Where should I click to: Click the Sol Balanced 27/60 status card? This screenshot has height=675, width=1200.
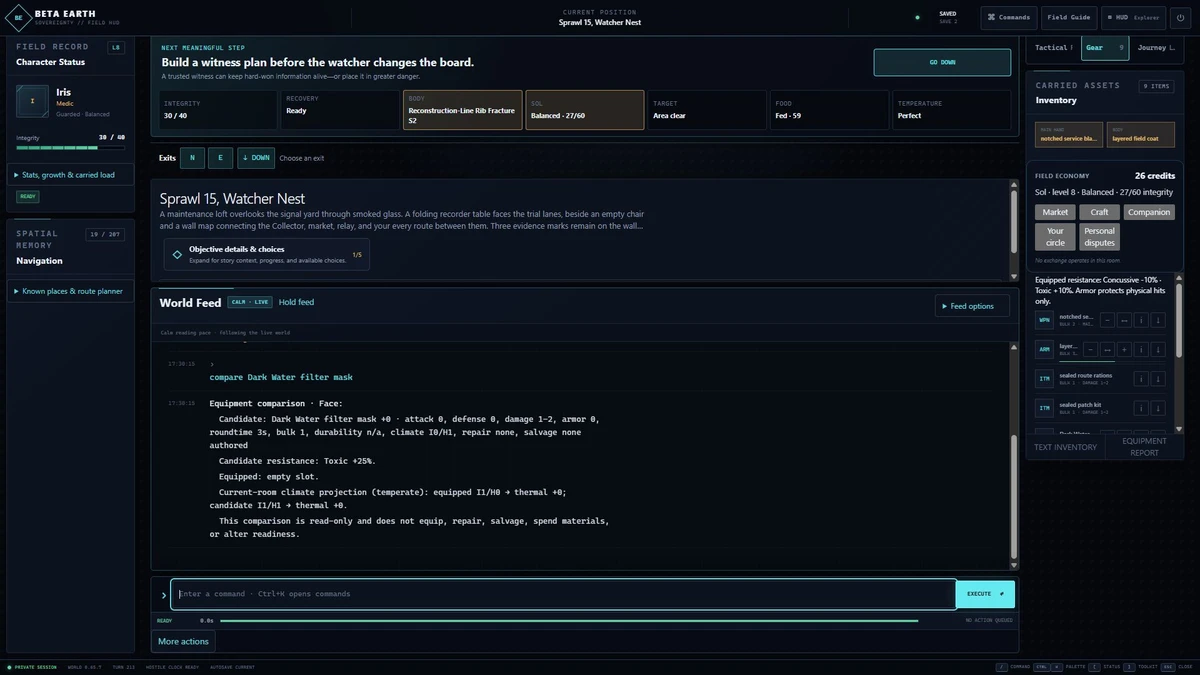(585, 110)
